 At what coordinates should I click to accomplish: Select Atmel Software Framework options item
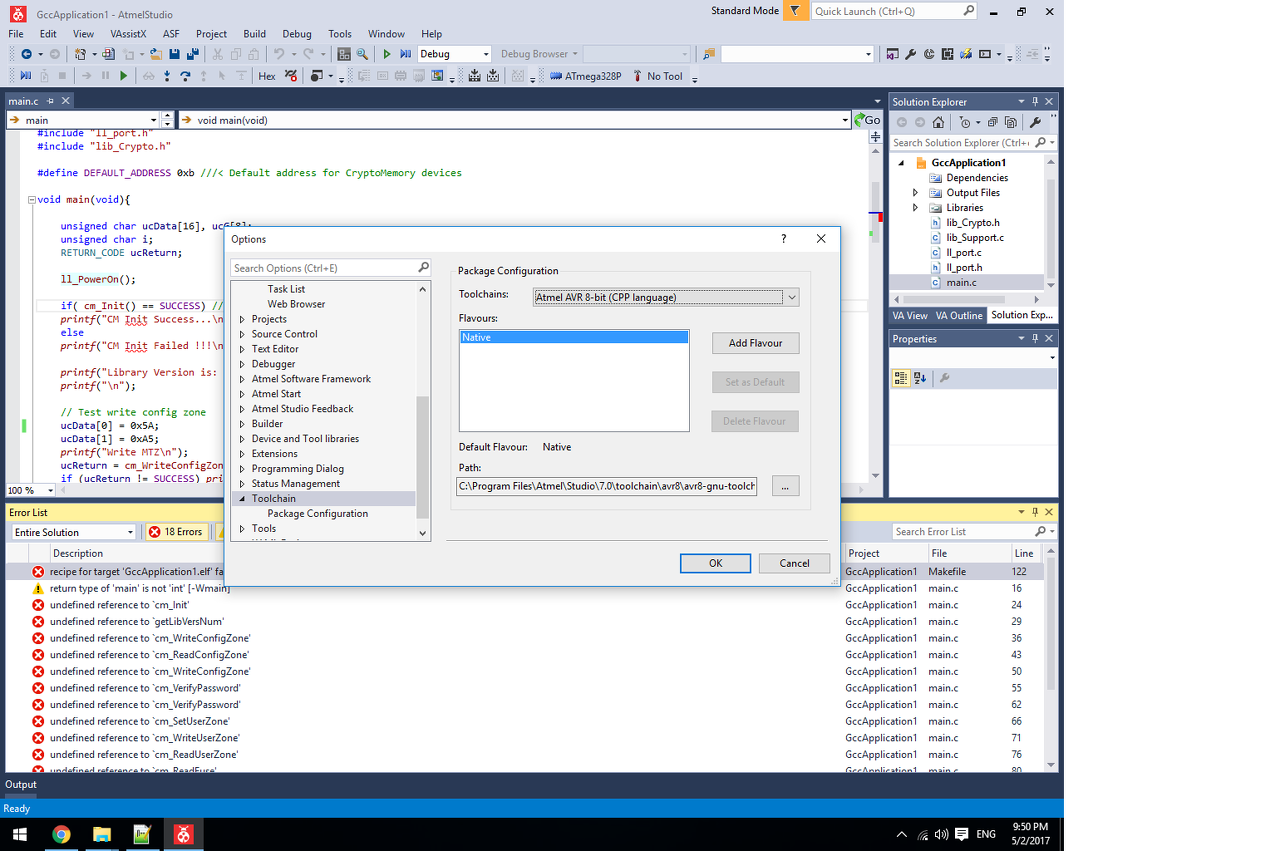(x=311, y=379)
